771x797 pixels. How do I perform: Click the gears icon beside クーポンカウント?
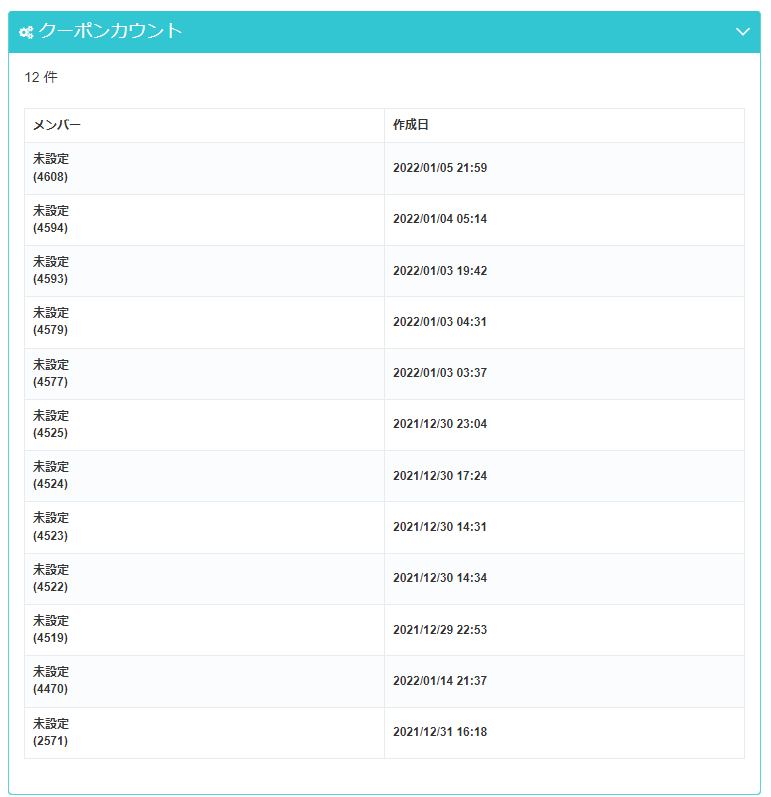pos(26,32)
